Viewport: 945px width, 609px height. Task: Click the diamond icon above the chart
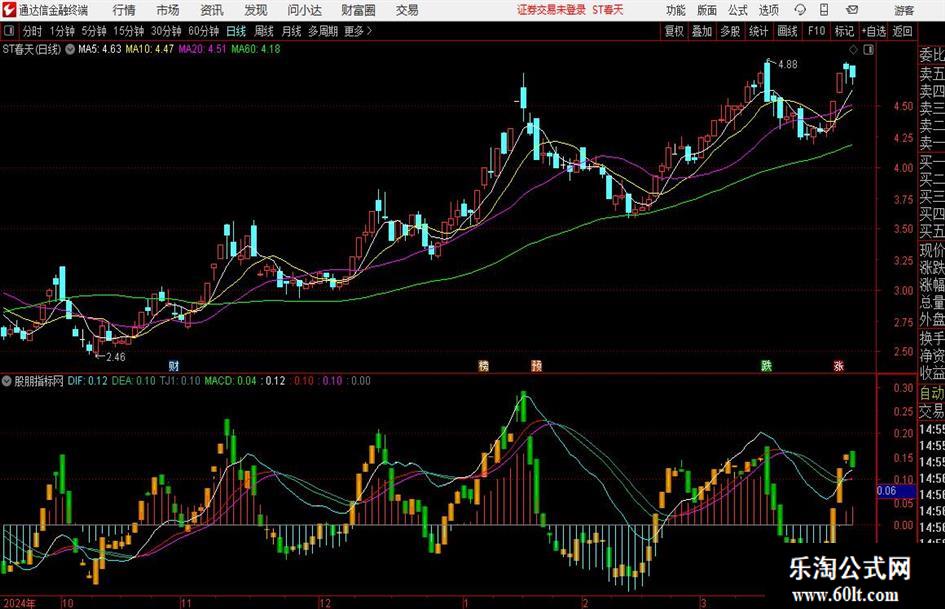pyautogui.click(x=853, y=49)
